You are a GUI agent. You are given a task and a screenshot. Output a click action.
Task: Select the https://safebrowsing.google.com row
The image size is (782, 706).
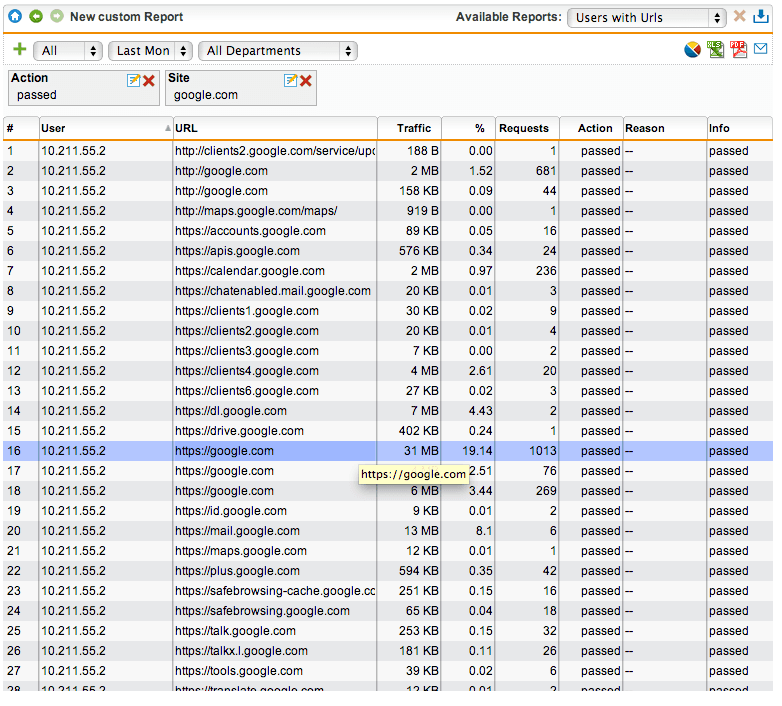[x=388, y=611]
